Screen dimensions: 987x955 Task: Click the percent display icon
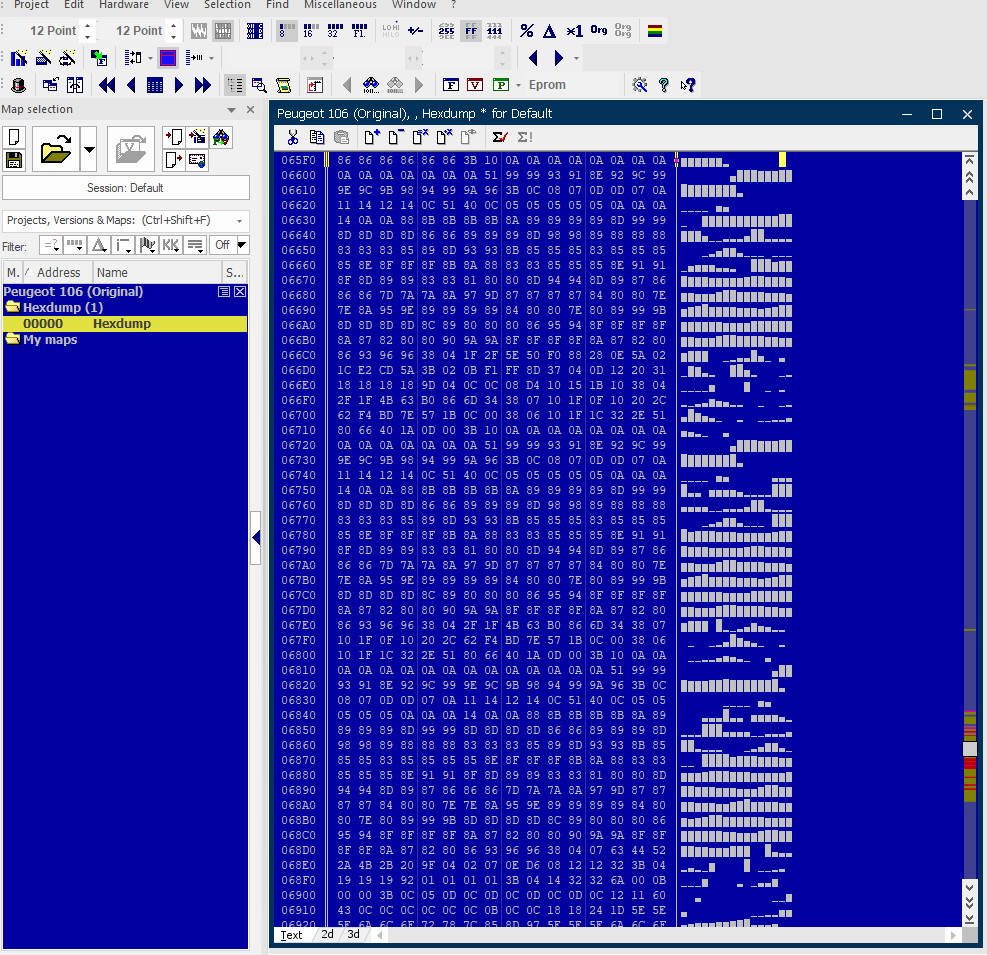(527, 31)
